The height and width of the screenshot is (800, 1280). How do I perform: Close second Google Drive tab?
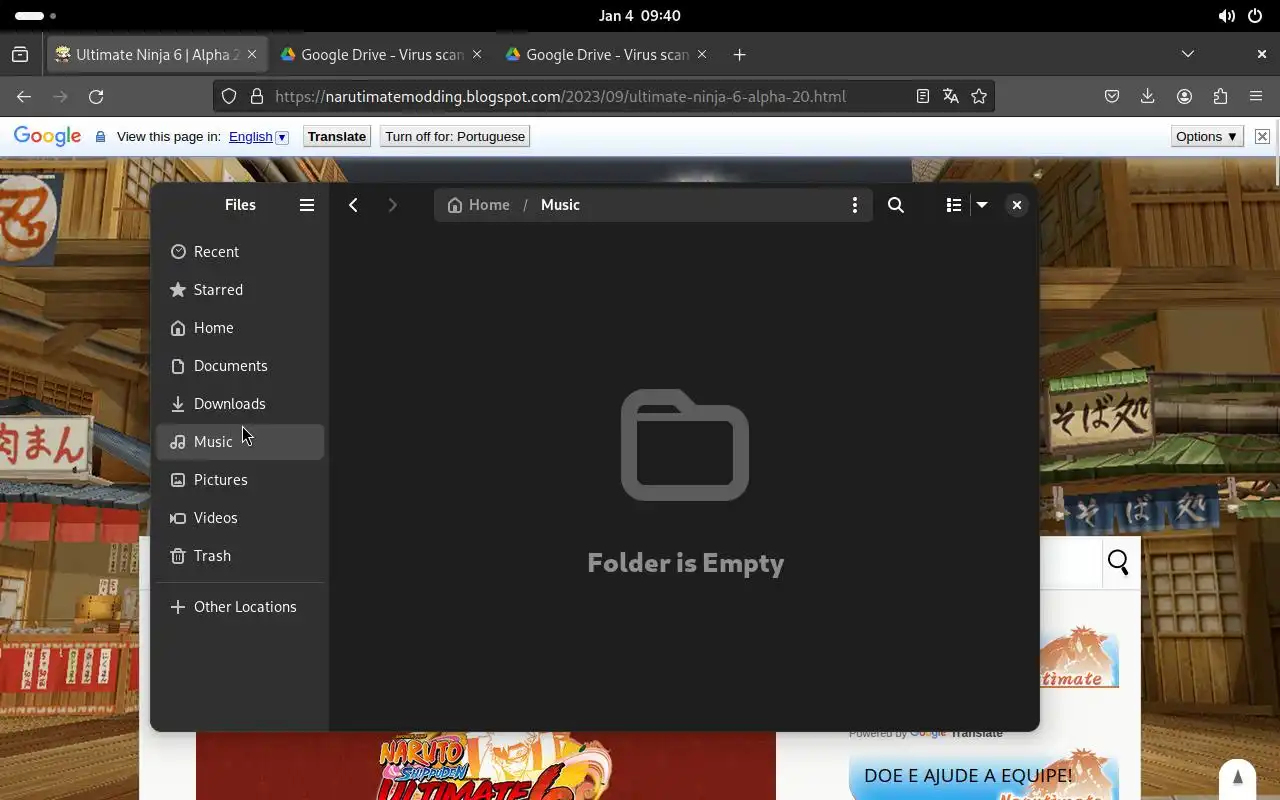click(x=702, y=55)
